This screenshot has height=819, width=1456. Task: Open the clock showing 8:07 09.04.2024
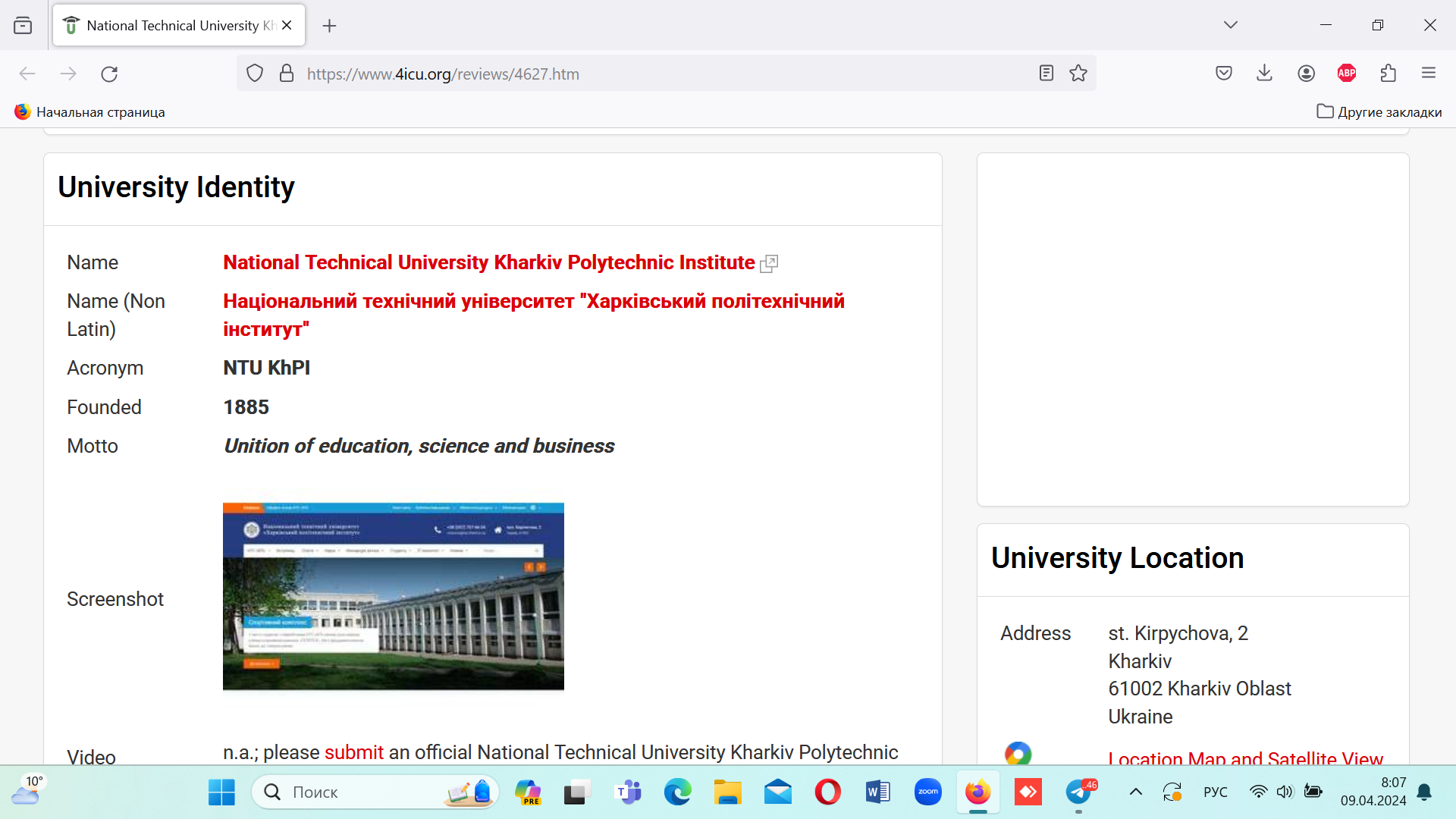click(1373, 792)
